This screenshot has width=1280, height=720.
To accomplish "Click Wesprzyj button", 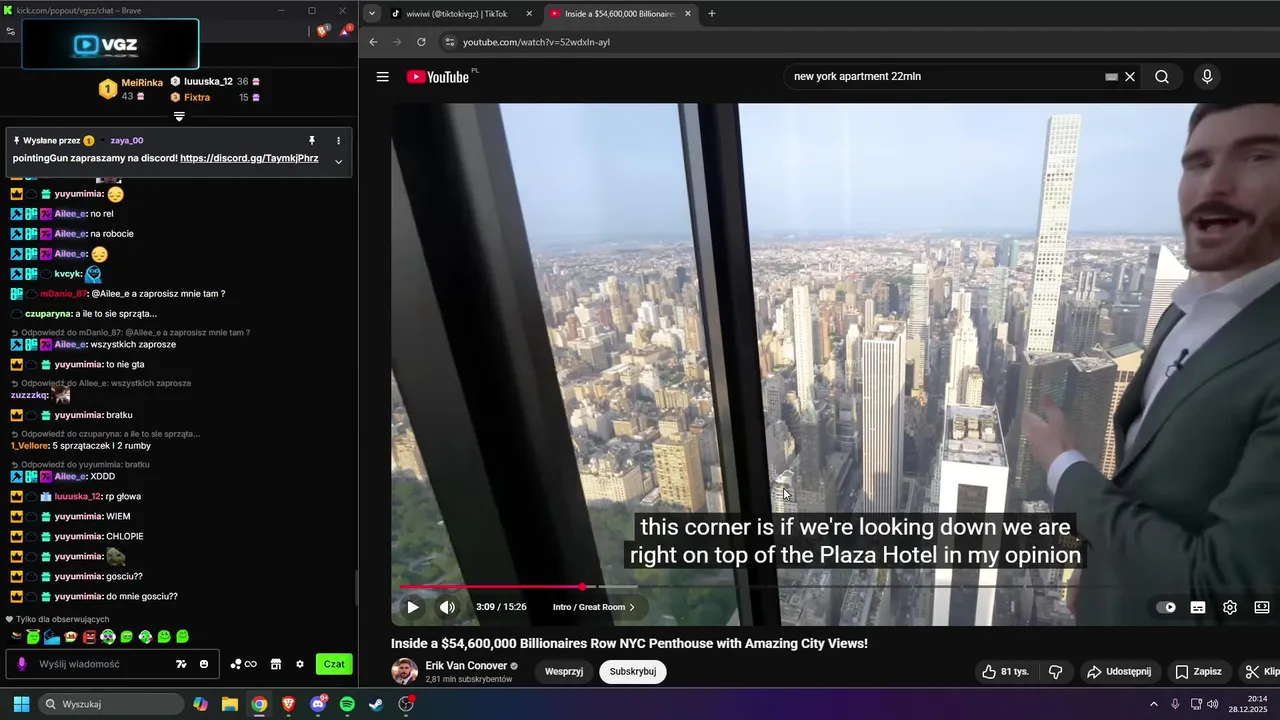I will pyautogui.click(x=564, y=672).
